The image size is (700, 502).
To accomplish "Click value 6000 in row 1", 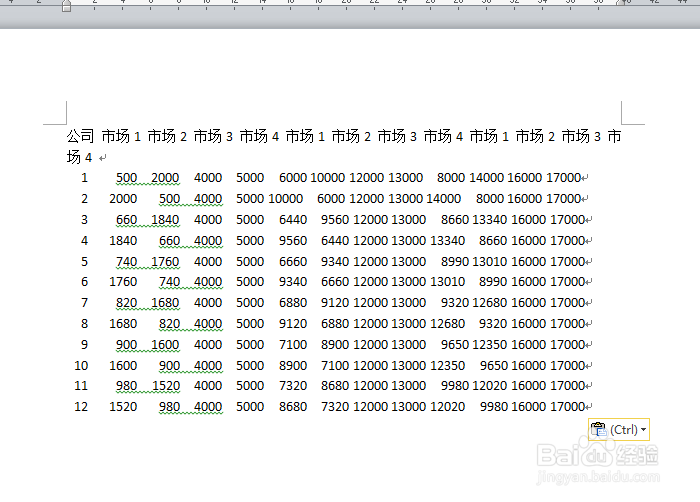I will [293, 178].
